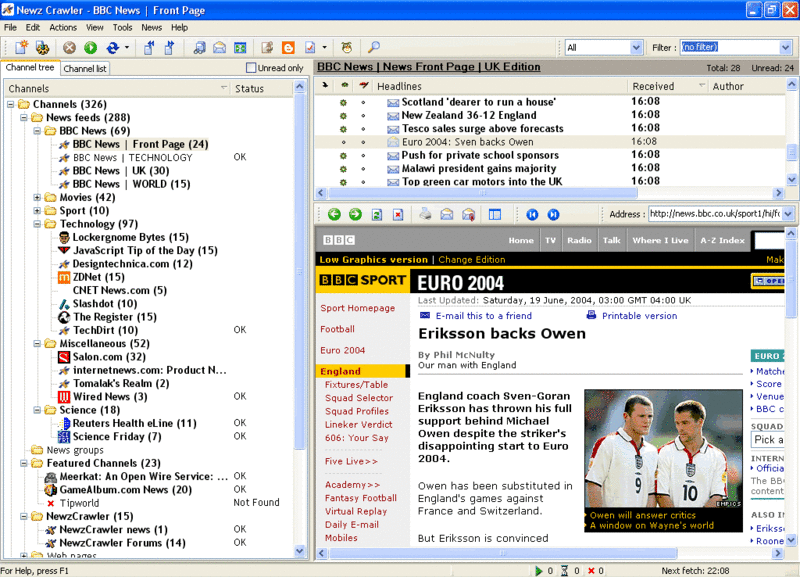Open the All view dropdown

click(x=636, y=47)
